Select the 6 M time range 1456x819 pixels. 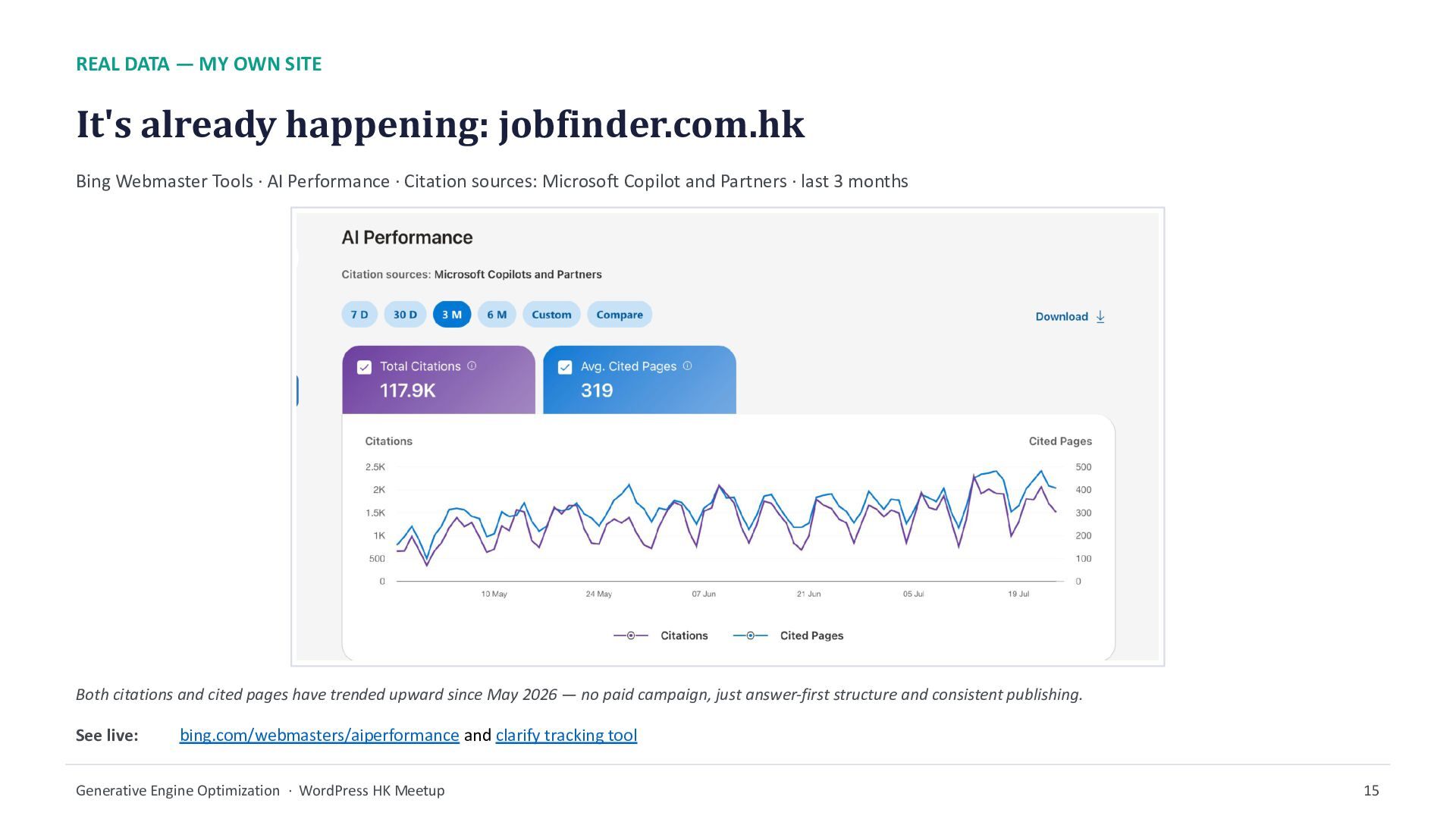point(497,315)
